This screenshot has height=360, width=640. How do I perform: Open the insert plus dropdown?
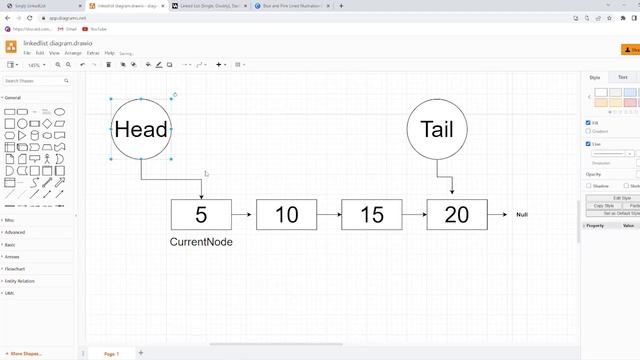(221, 64)
